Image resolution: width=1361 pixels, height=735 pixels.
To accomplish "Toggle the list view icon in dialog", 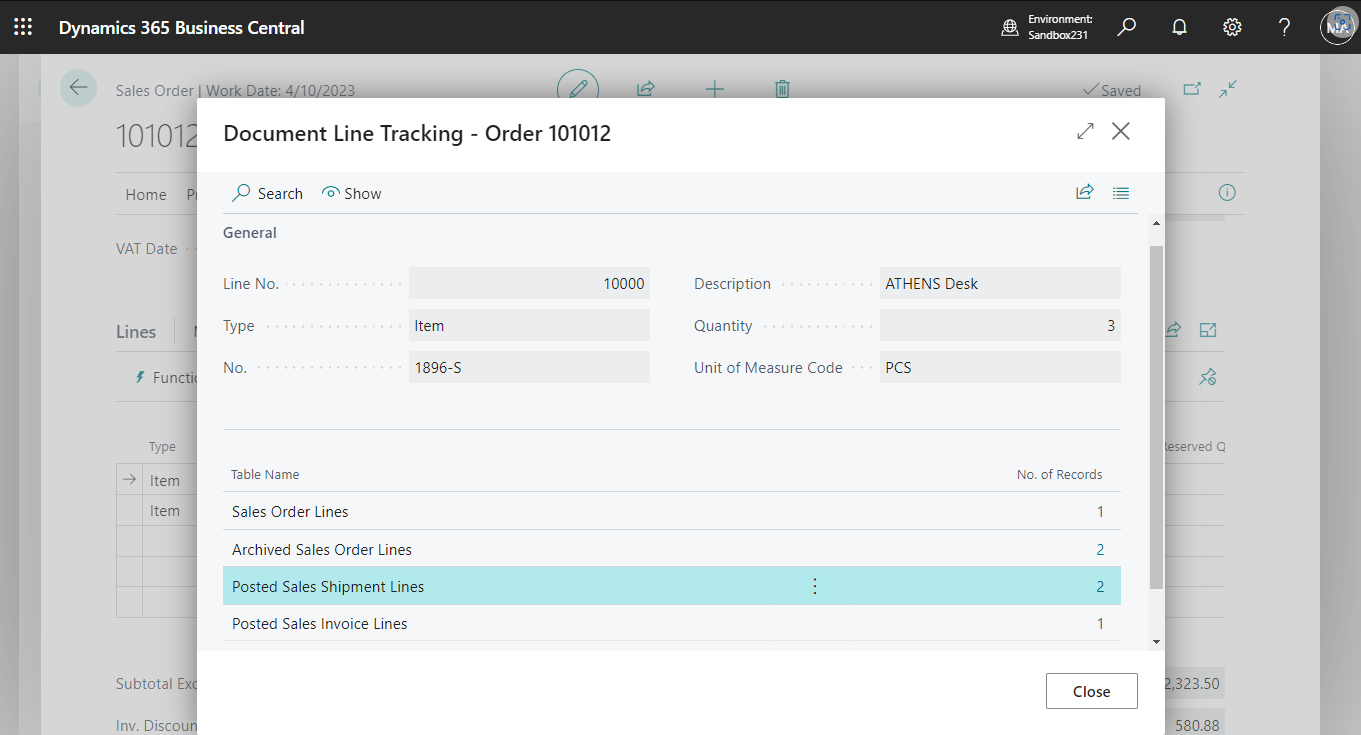I will coord(1121,193).
